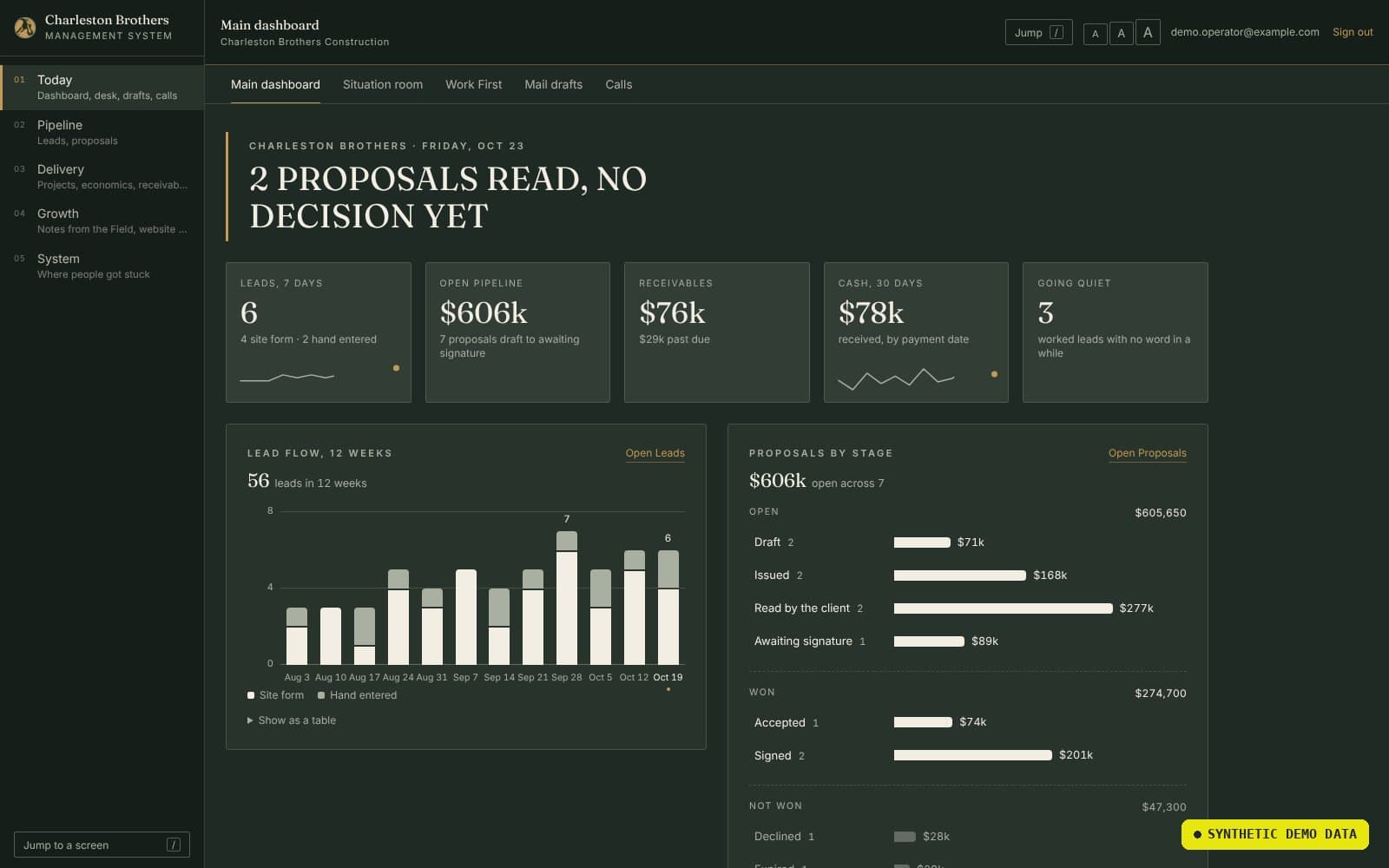Select the medium text size A button
This screenshot has width=1389, height=868.
tap(1121, 33)
